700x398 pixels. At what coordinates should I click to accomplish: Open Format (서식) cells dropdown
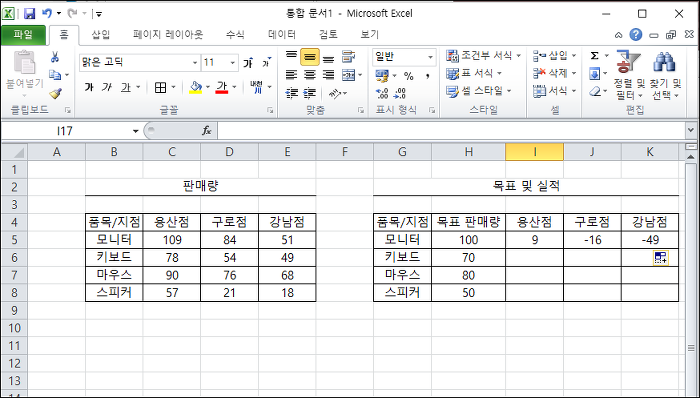click(554, 91)
